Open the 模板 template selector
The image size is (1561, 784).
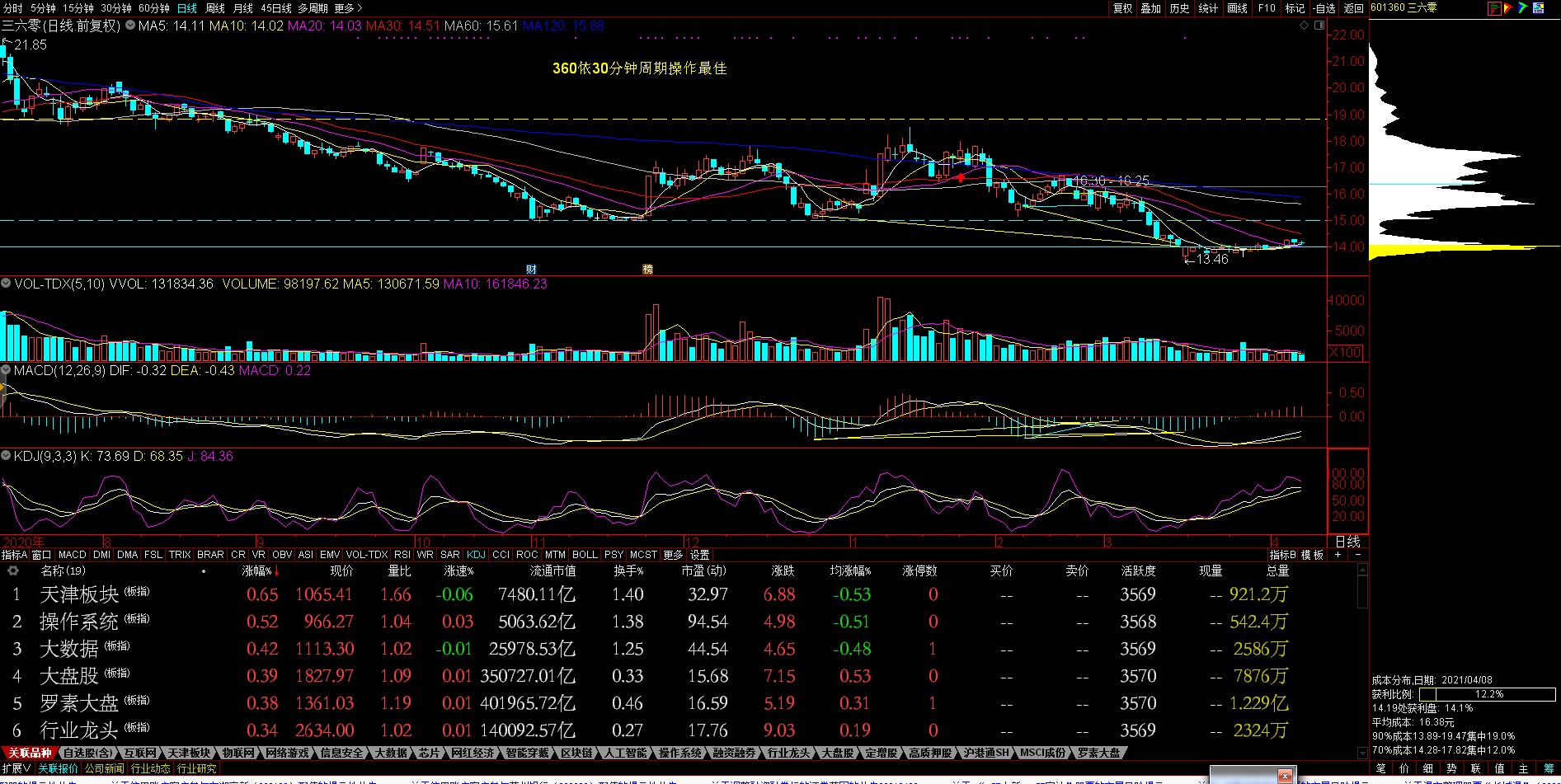(x=1312, y=555)
